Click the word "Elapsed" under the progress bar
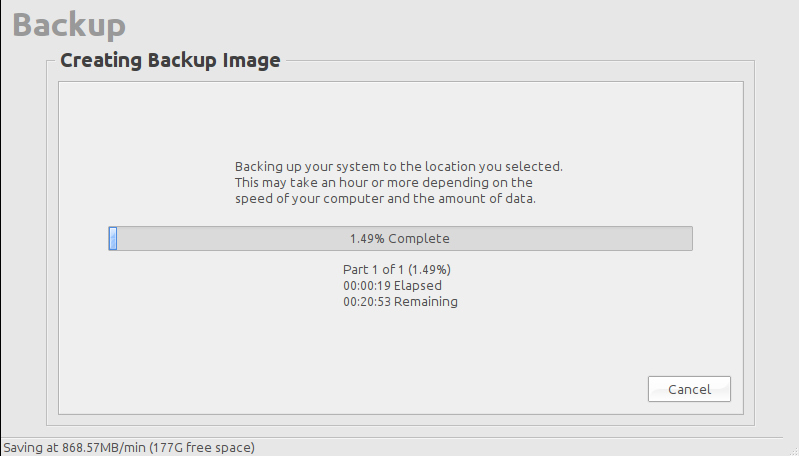 (418, 286)
